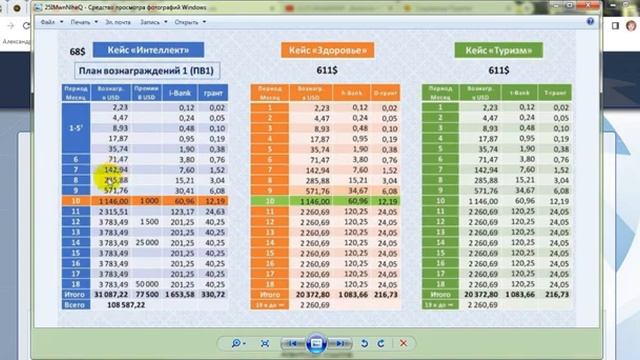Click the 68$ price text
This screenshot has height=360, width=640.
point(78,51)
